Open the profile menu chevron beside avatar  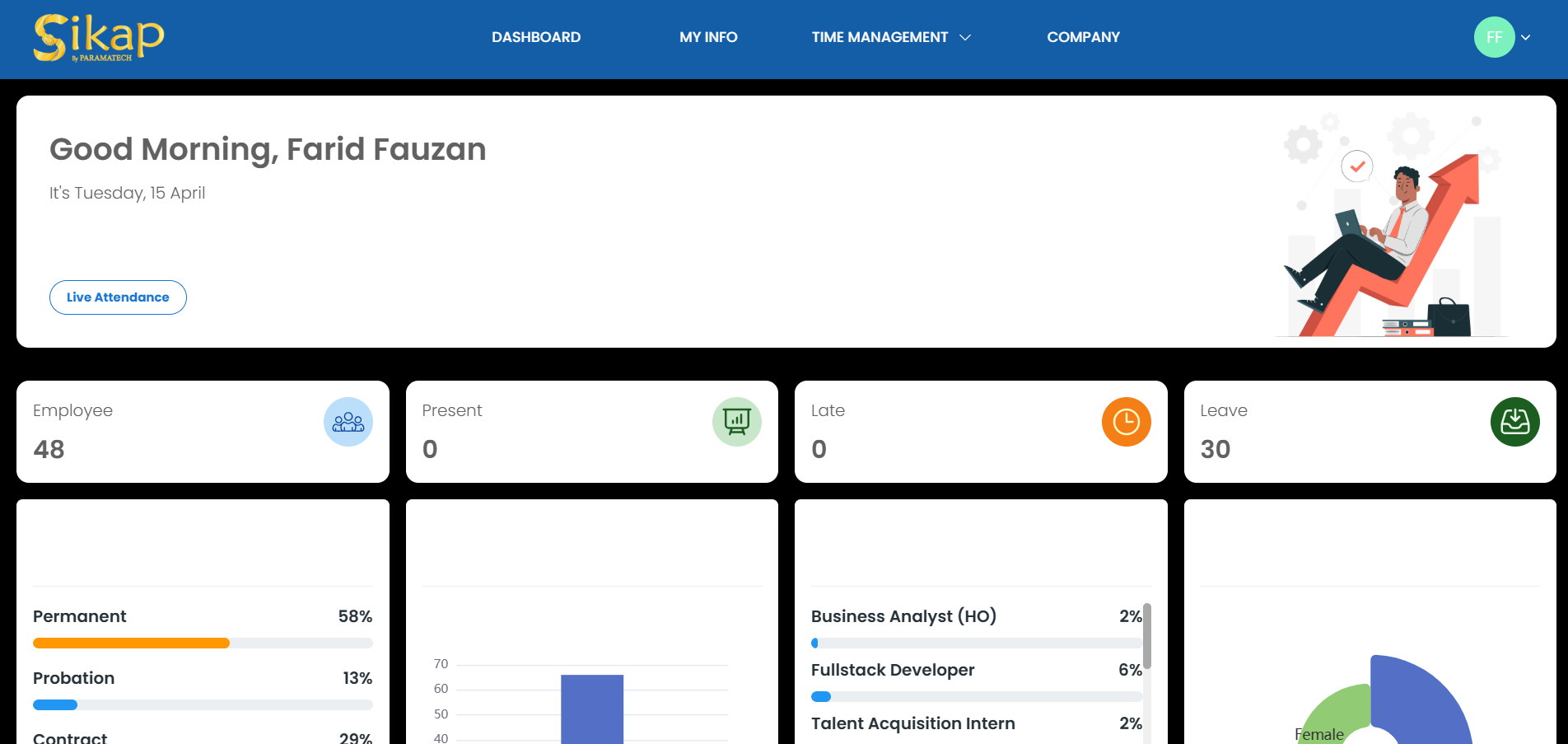(x=1526, y=37)
